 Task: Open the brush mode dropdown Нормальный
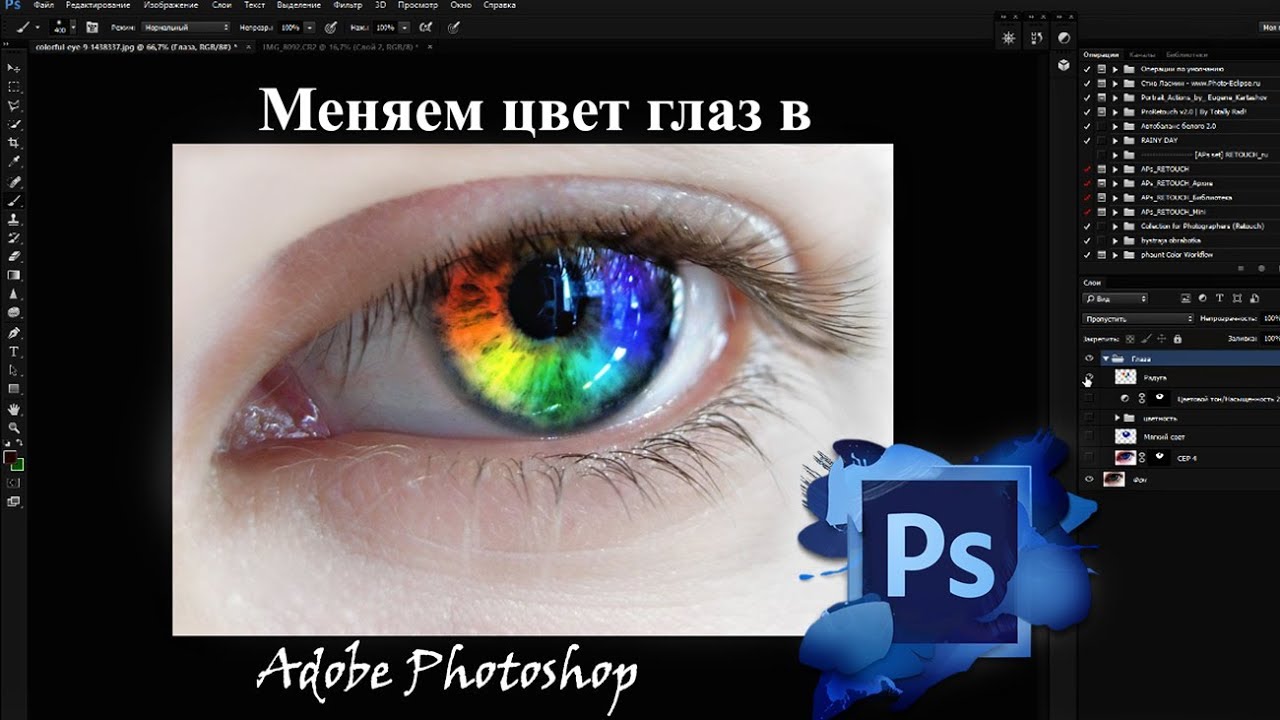(x=186, y=27)
